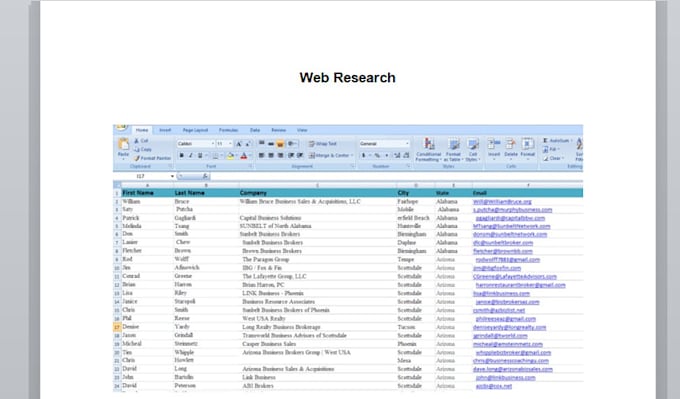Toggle Align Text Left

tap(262, 155)
